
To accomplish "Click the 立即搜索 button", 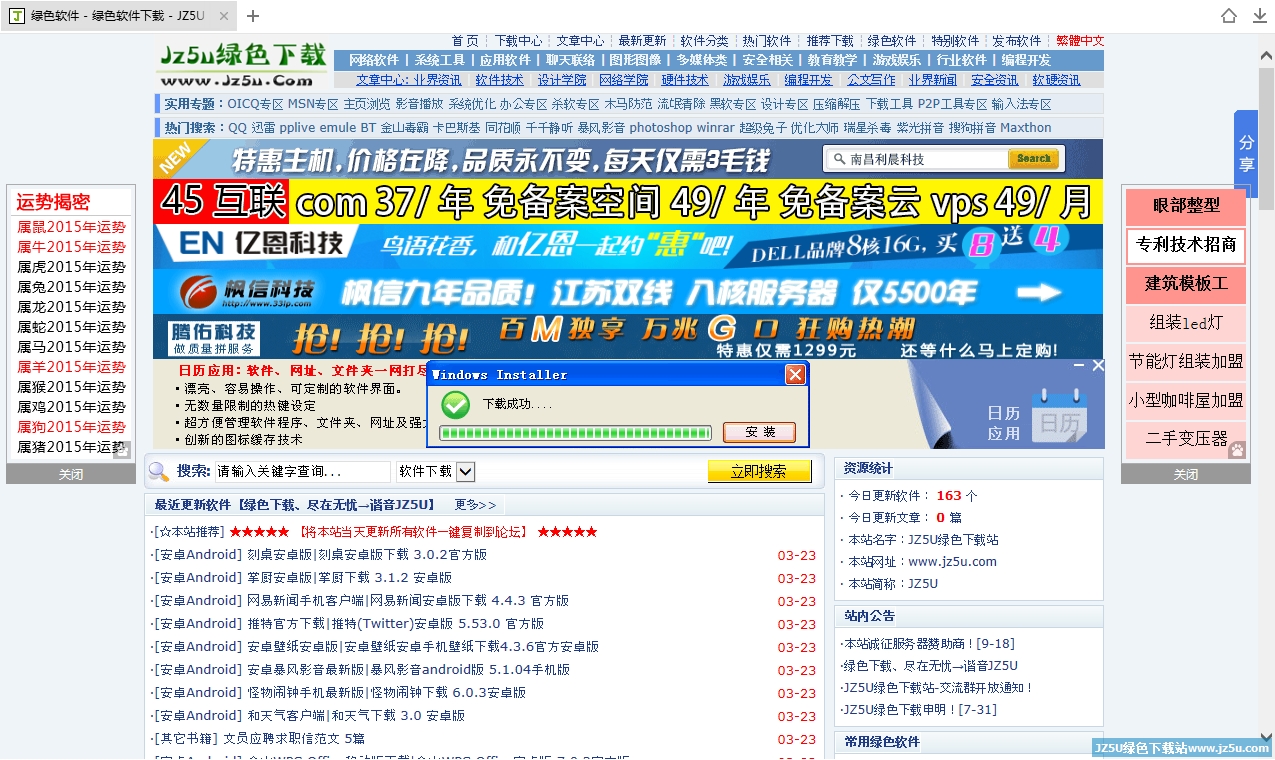I will coord(759,471).
